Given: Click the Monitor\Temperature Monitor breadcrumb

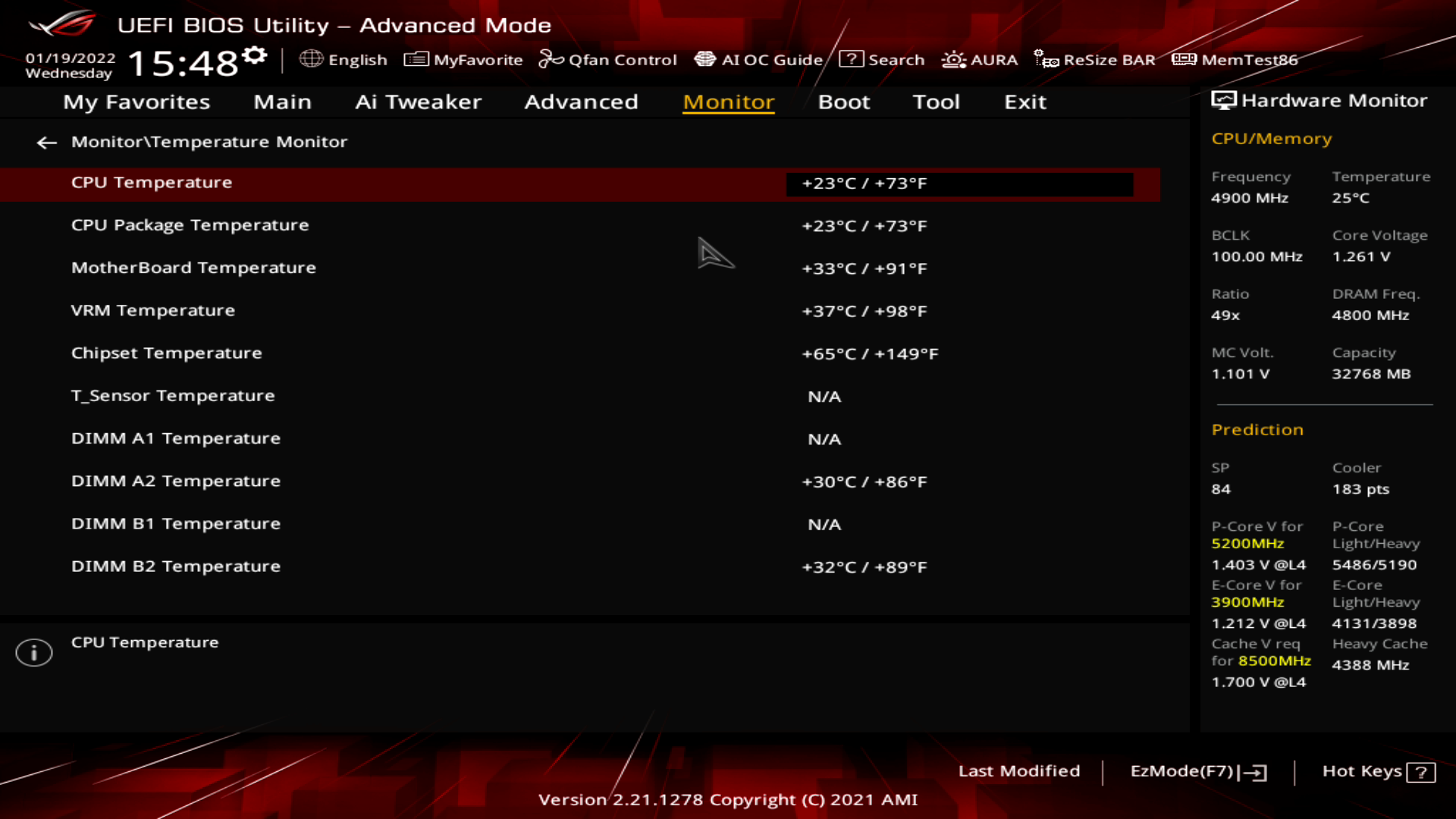Looking at the screenshot, I should (209, 142).
